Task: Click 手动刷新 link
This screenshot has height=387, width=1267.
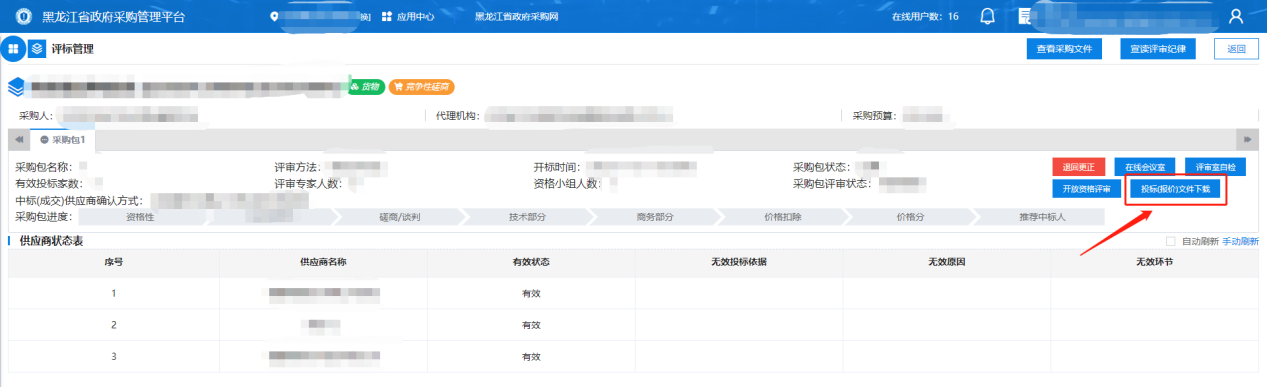Action: click(1240, 241)
